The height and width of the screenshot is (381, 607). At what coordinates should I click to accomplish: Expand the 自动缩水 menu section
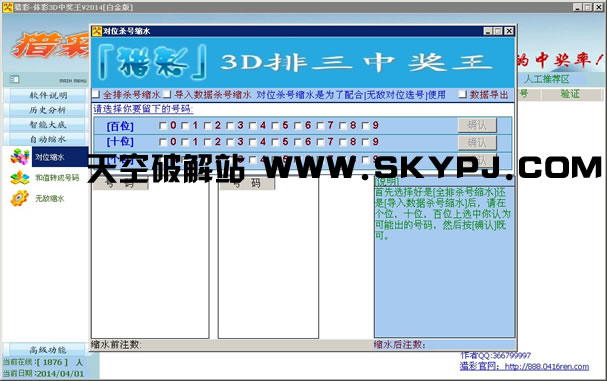pos(48,139)
